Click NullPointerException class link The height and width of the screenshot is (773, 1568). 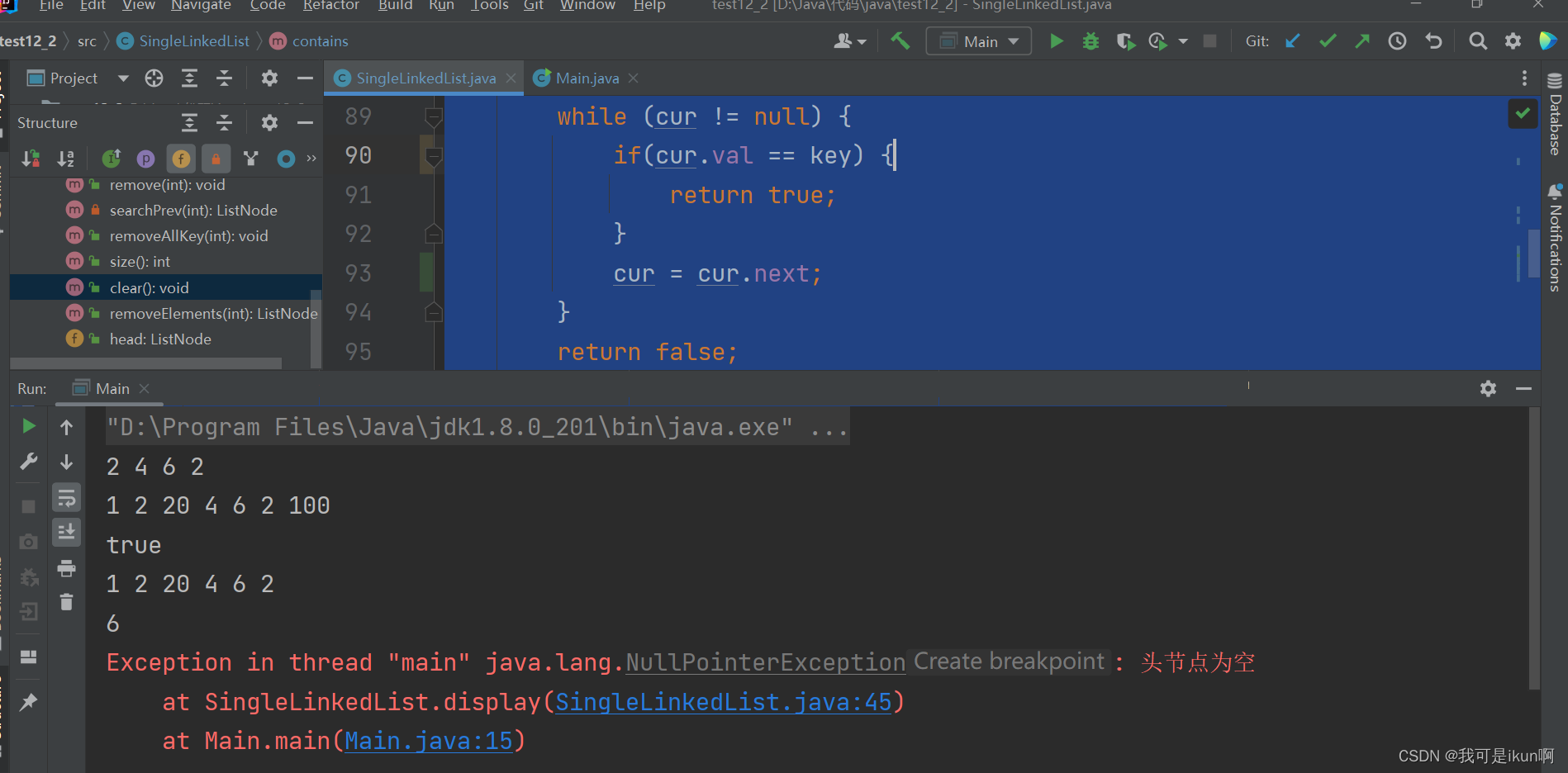[x=766, y=662]
